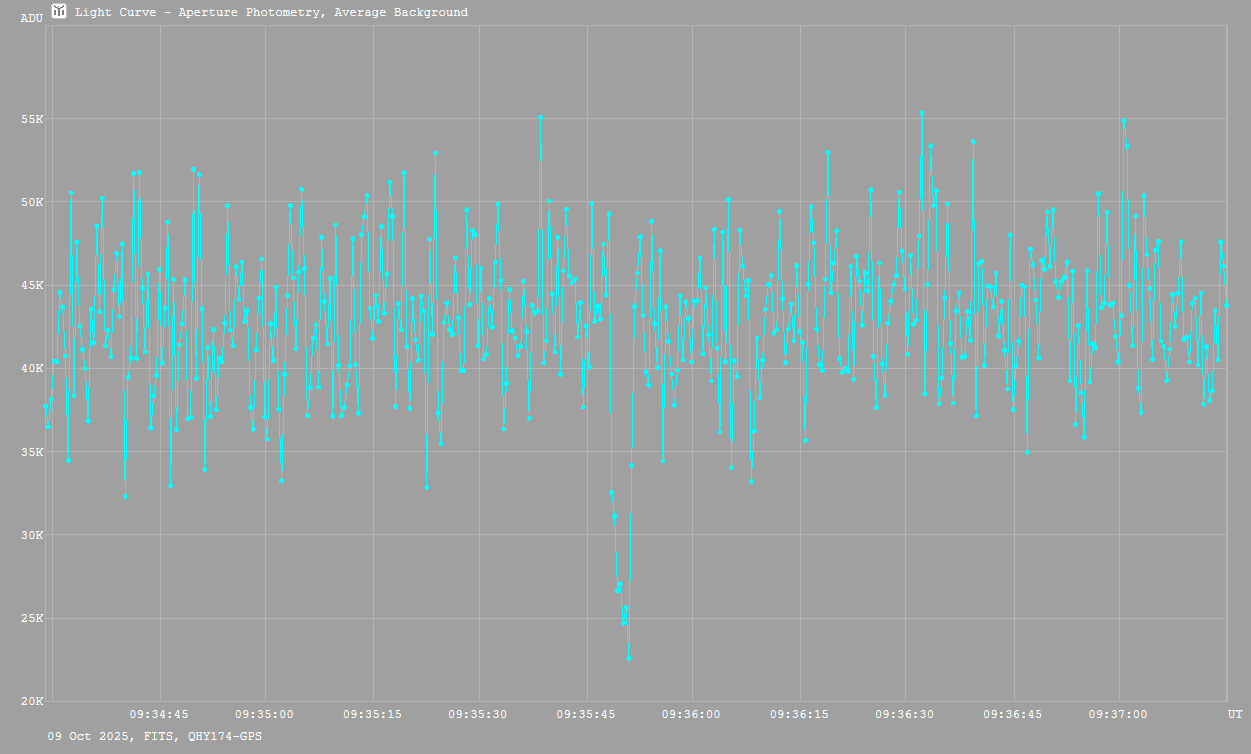Click the 09:36:30 time axis label
This screenshot has width=1251, height=754.
pos(904,714)
